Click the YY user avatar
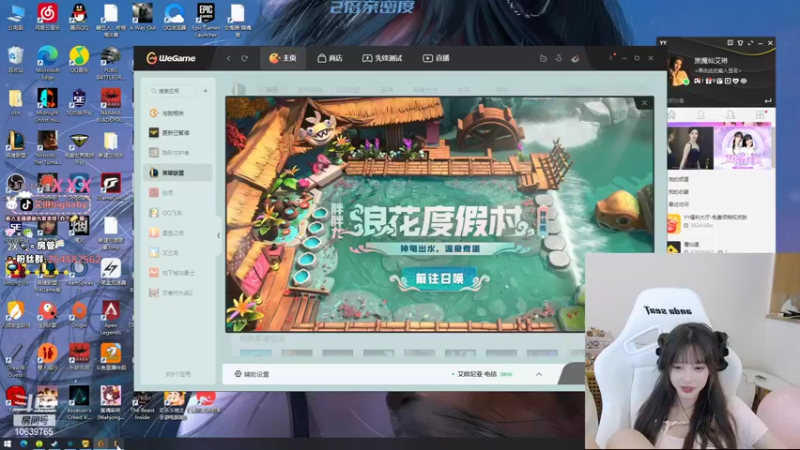800x450 pixels. pyautogui.click(x=679, y=71)
